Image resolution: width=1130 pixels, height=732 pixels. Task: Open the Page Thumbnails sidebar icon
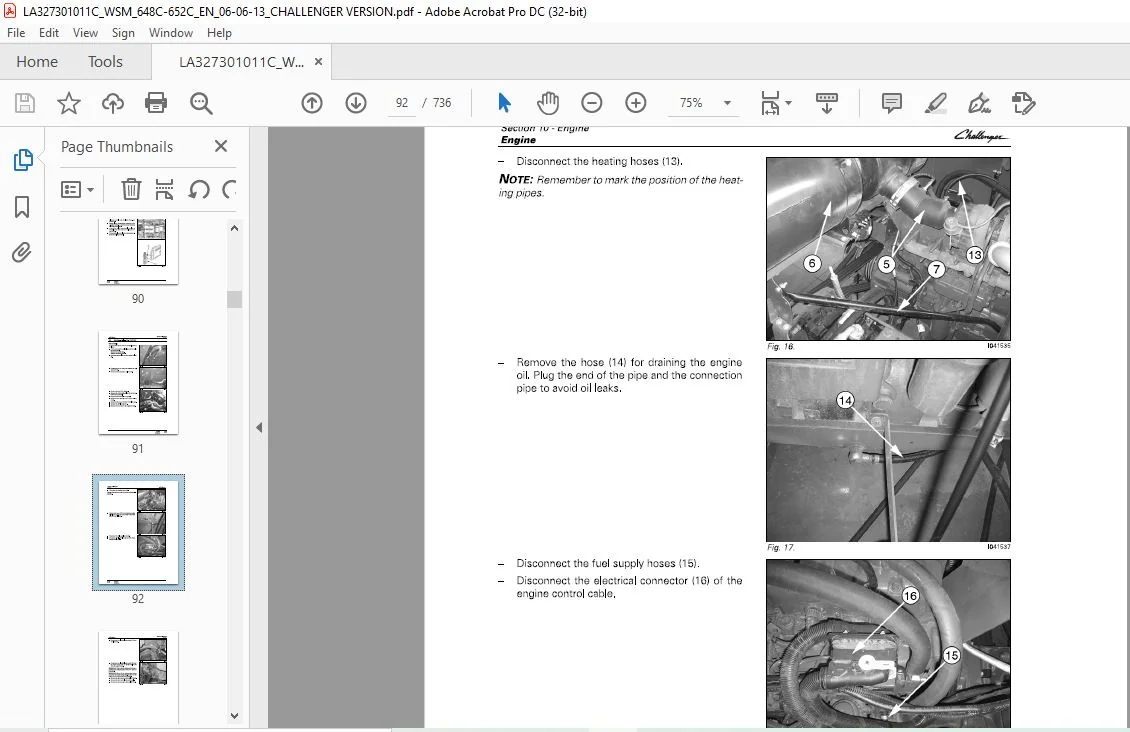pos(22,160)
